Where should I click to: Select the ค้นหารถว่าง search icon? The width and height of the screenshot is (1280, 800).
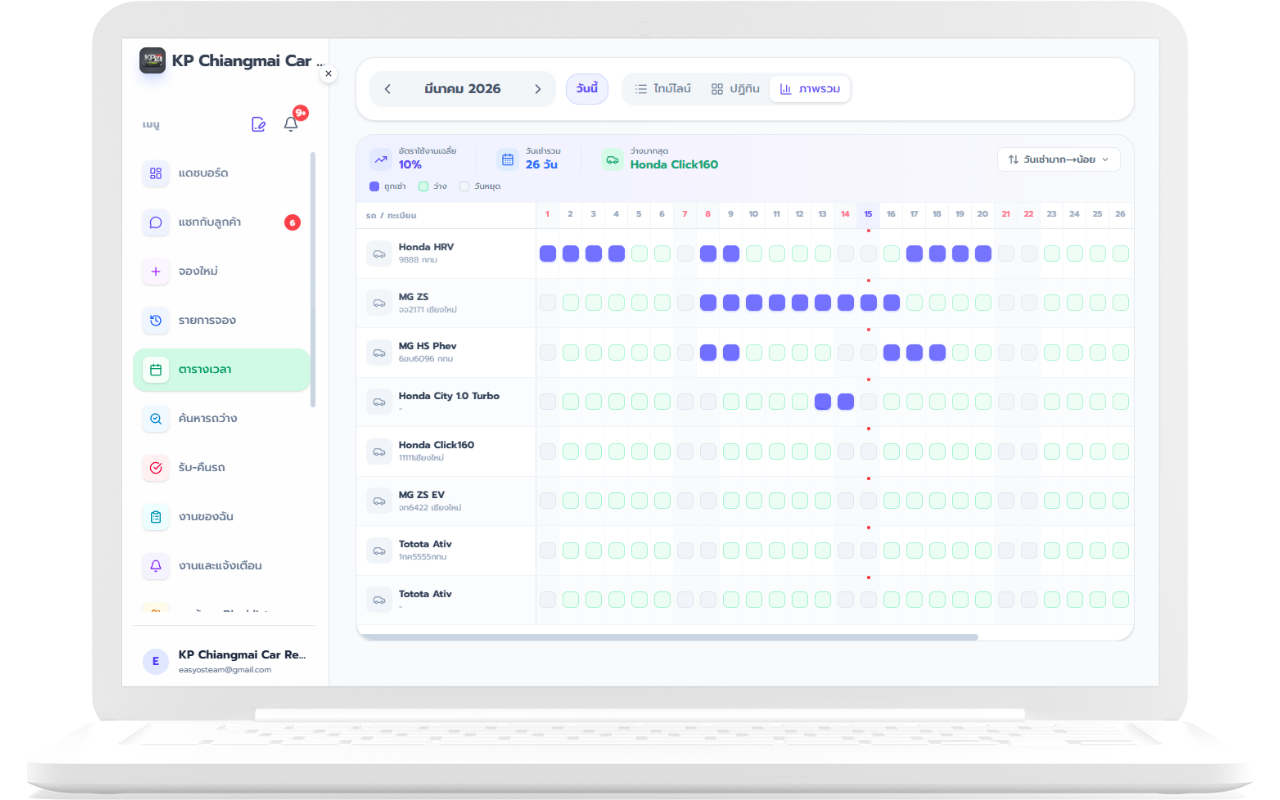[156, 418]
